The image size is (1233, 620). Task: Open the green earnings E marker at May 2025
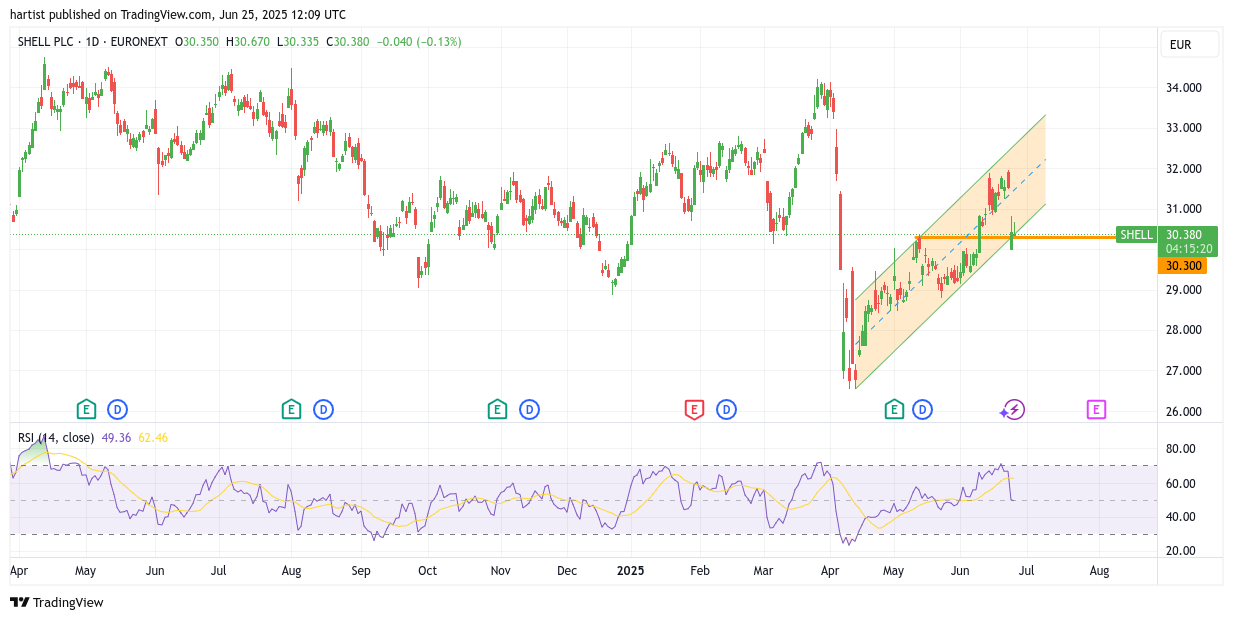coord(893,409)
